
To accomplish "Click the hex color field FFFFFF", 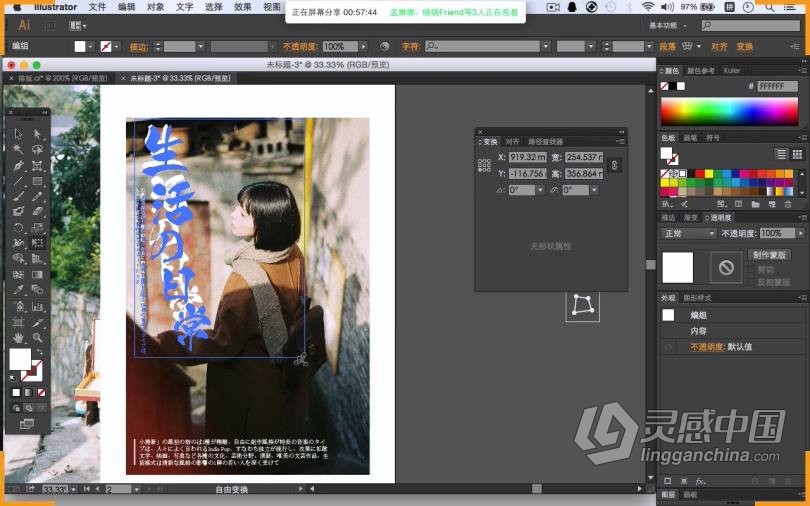I will pyautogui.click(x=777, y=86).
